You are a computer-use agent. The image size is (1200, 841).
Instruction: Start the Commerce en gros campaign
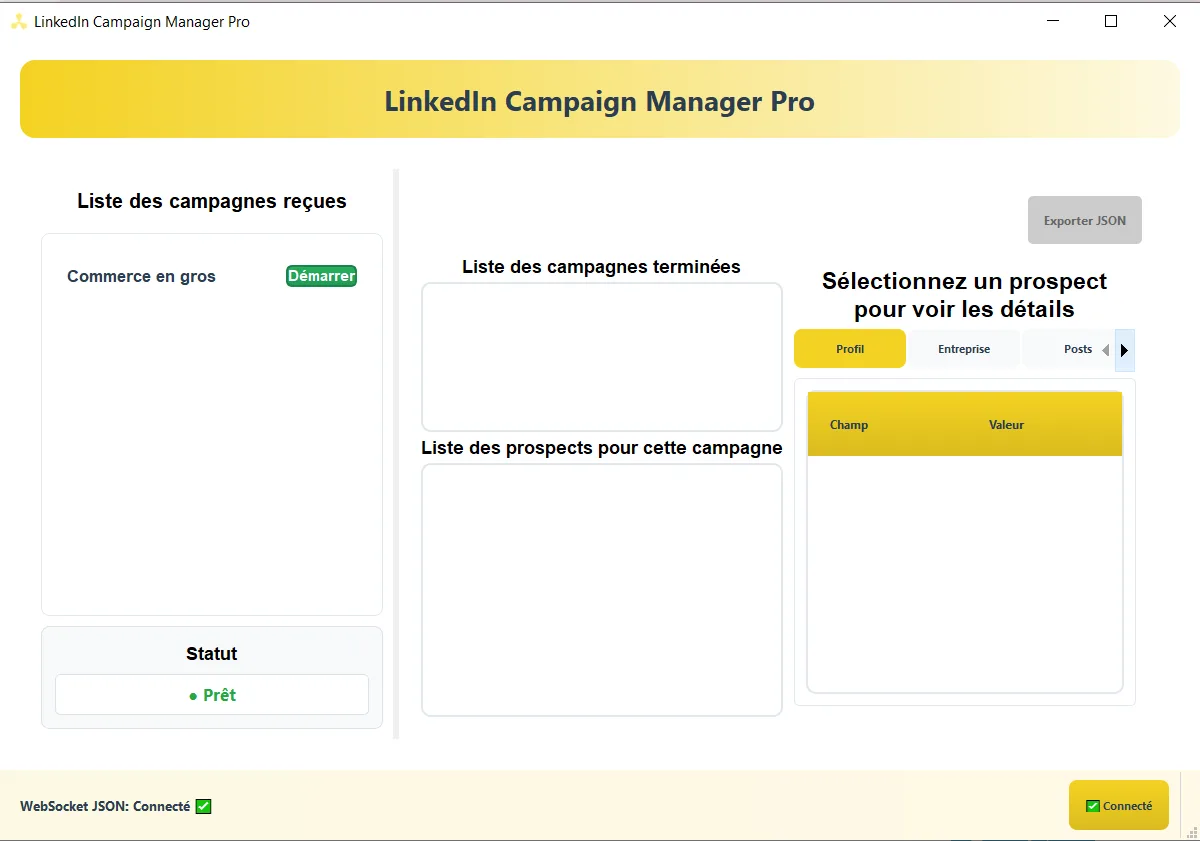(x=321, y=276)
